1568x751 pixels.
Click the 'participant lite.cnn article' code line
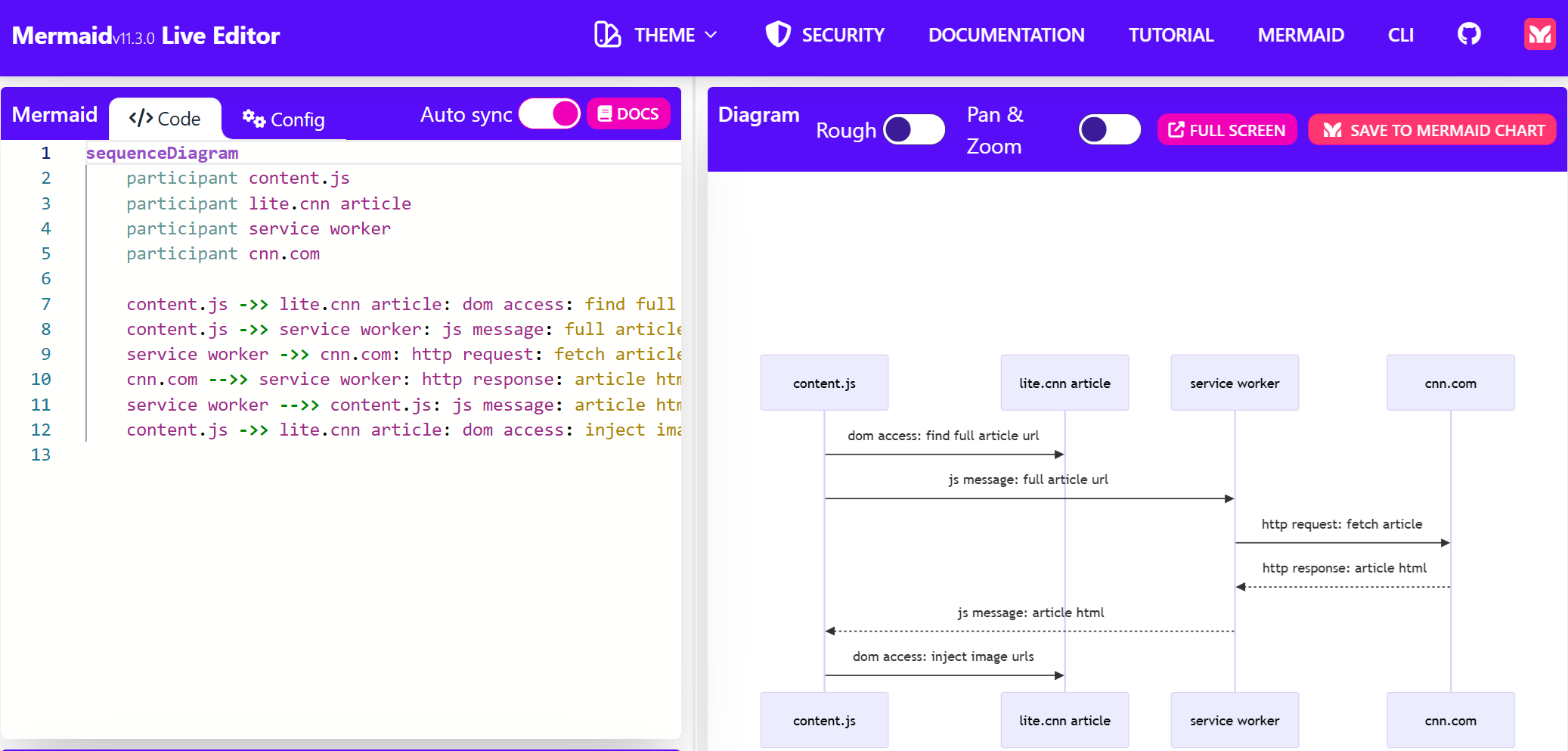coord(269,203)
